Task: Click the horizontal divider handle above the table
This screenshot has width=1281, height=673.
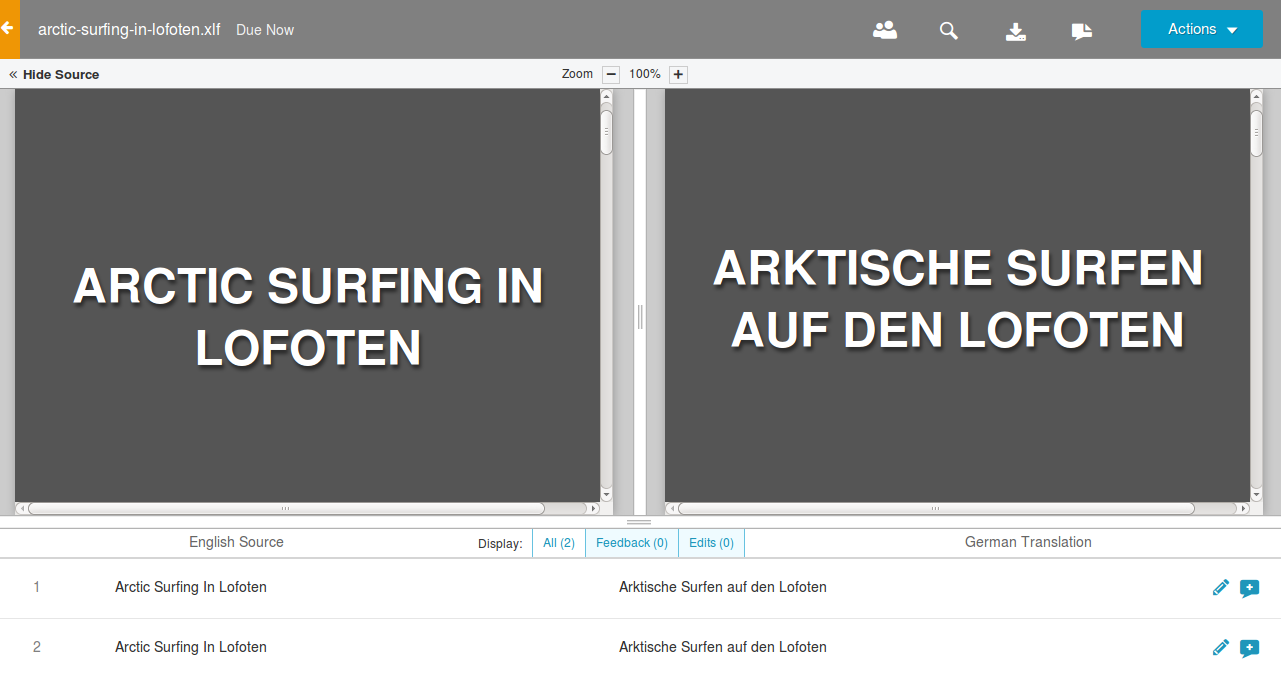Action: click(639, 522)
